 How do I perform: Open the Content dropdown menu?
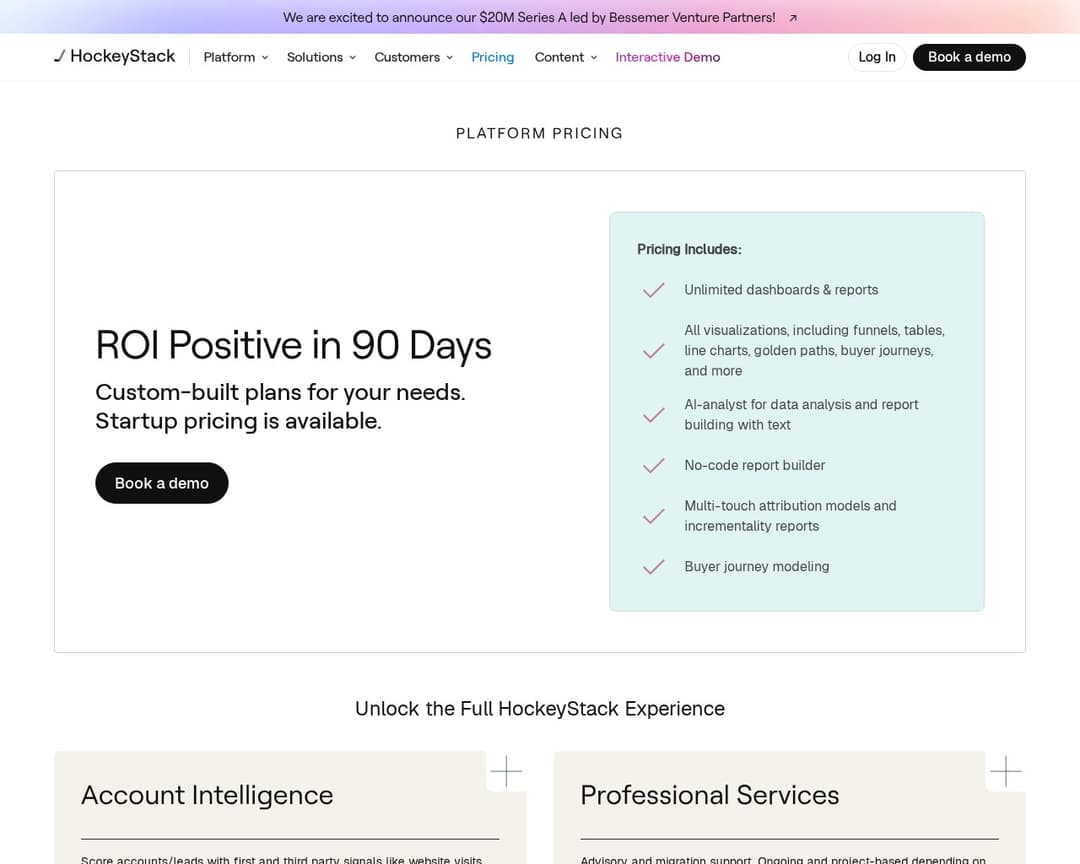(565, 57)
